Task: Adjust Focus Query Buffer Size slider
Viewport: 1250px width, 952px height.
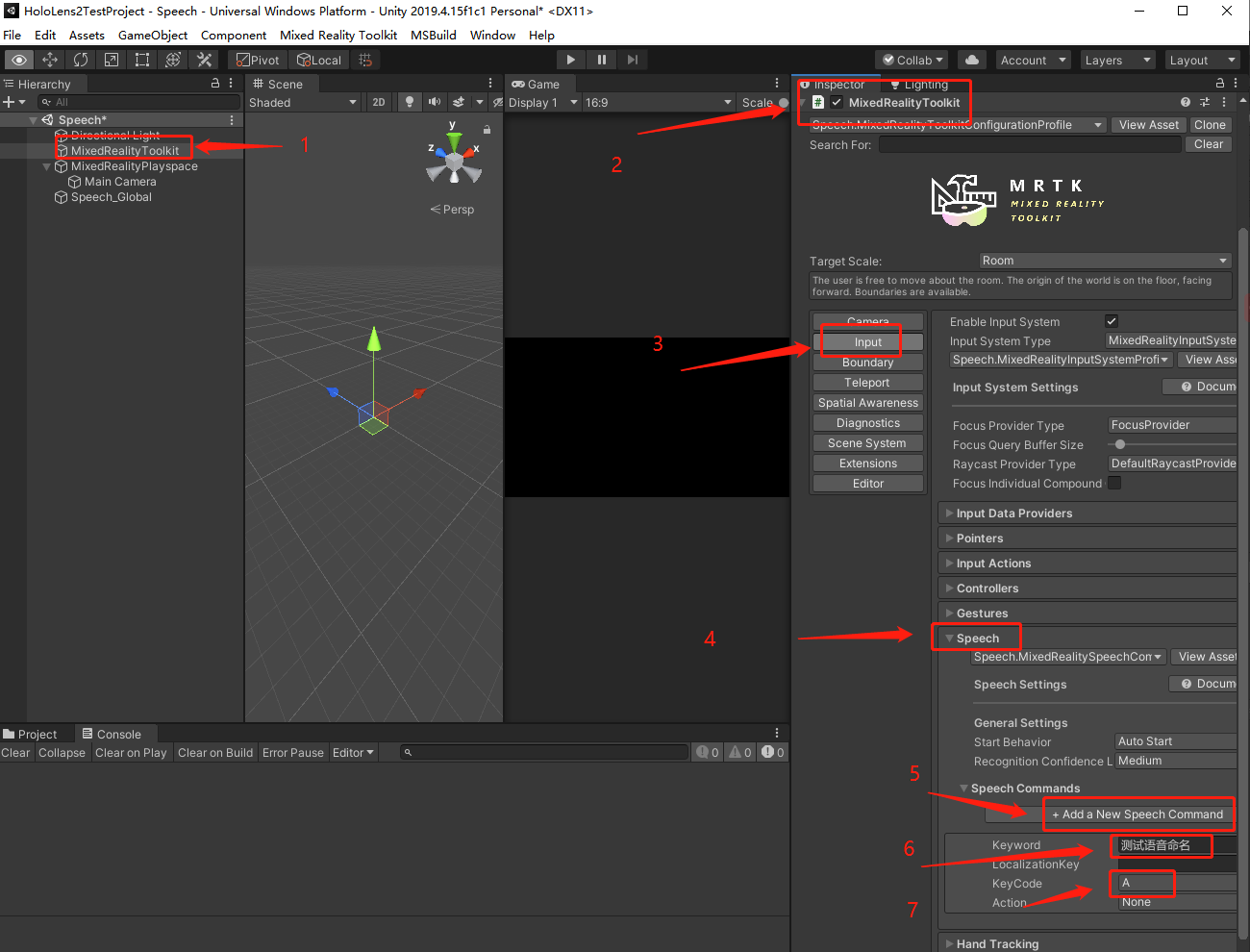Action: [x=1120, y=444]
